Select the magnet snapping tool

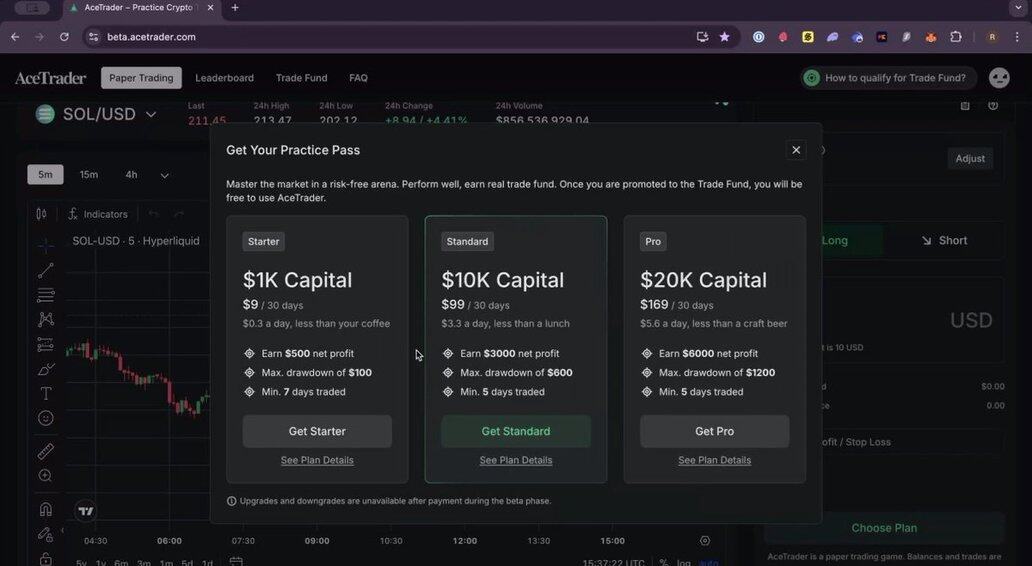tap(45, 509)
